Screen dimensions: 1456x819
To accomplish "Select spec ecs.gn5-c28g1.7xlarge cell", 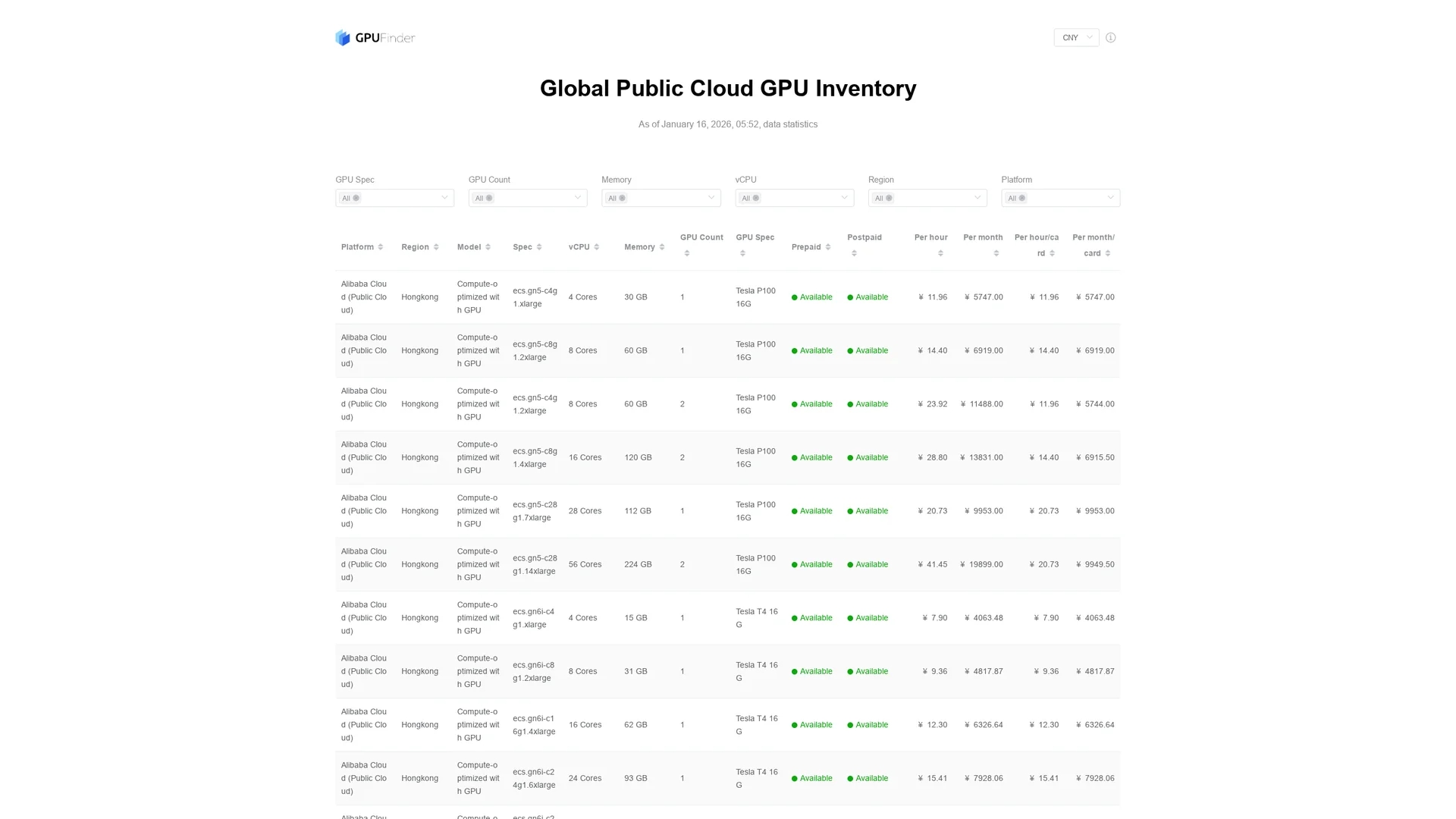I will pos(535,511).
